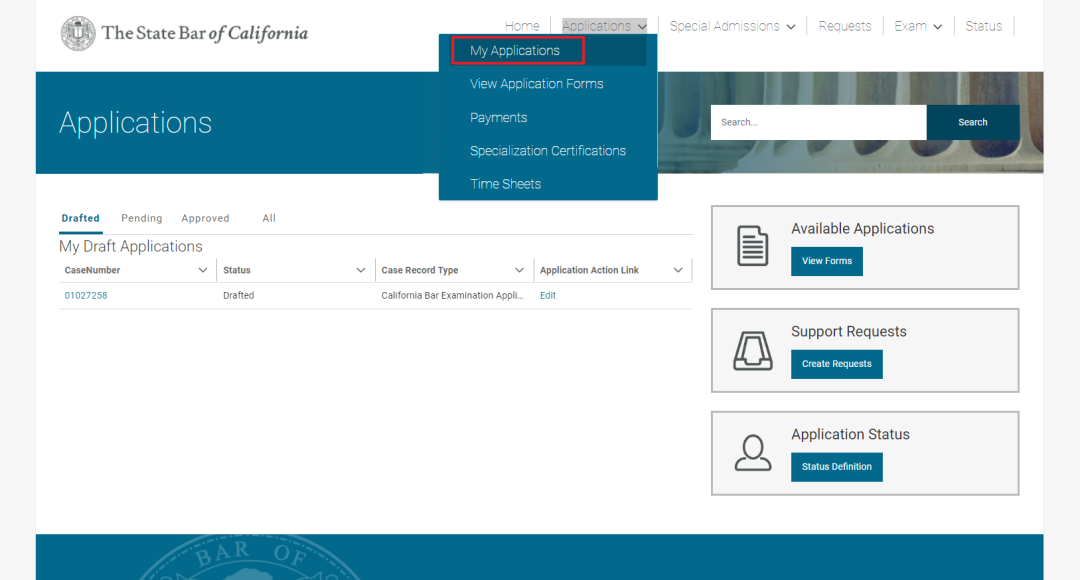Open CaseNumber column chevron menu

[202, 270]
